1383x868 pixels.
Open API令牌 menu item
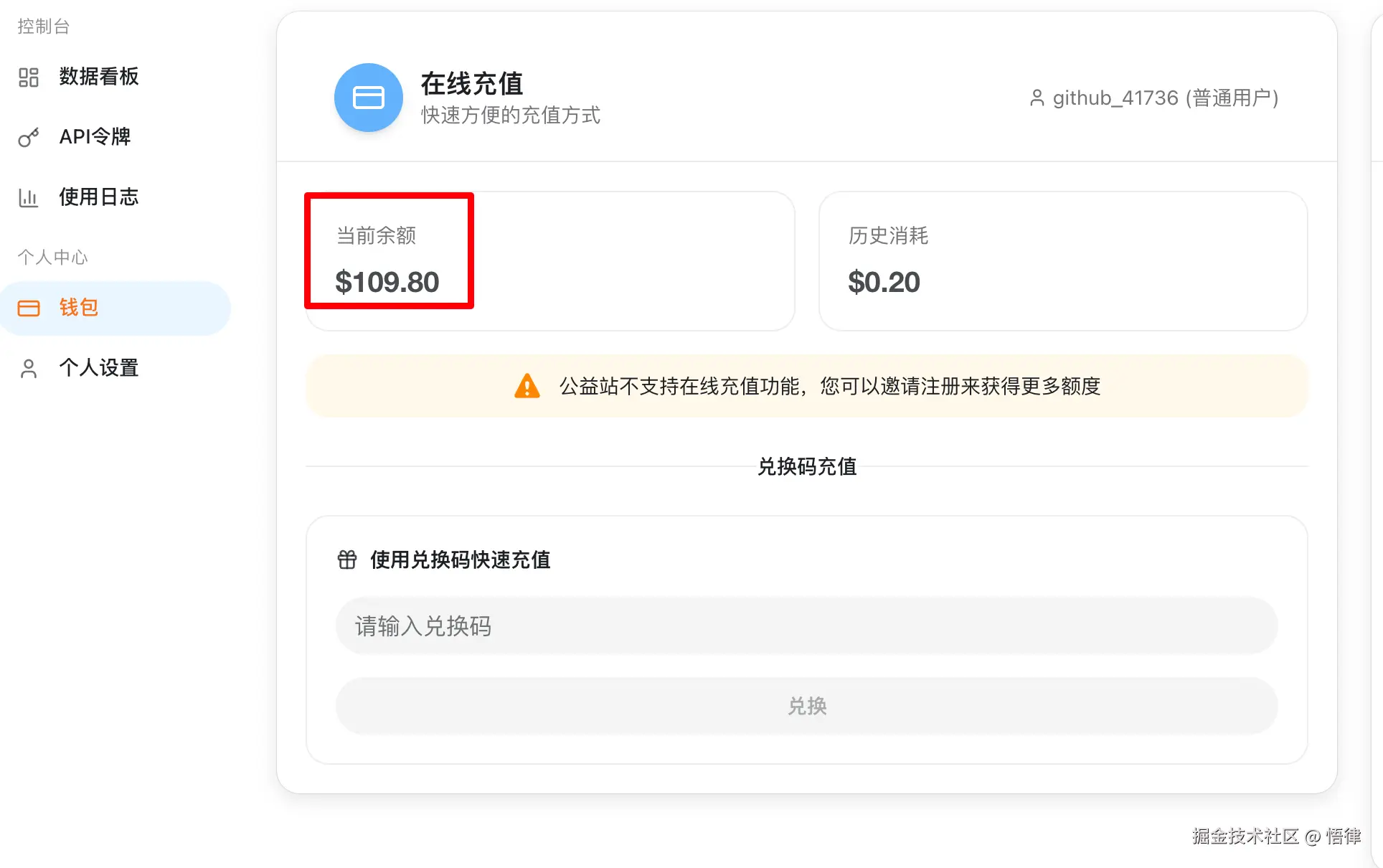[x=95, y=137]
